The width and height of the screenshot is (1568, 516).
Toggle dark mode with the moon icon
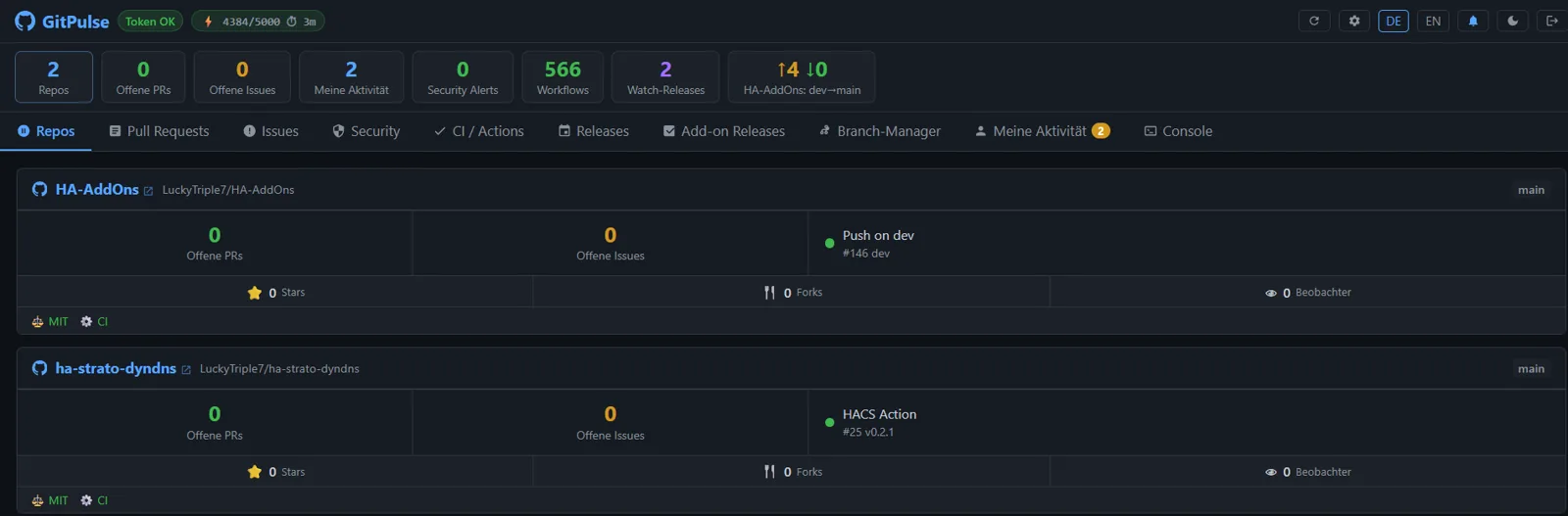coord(1513,21)
